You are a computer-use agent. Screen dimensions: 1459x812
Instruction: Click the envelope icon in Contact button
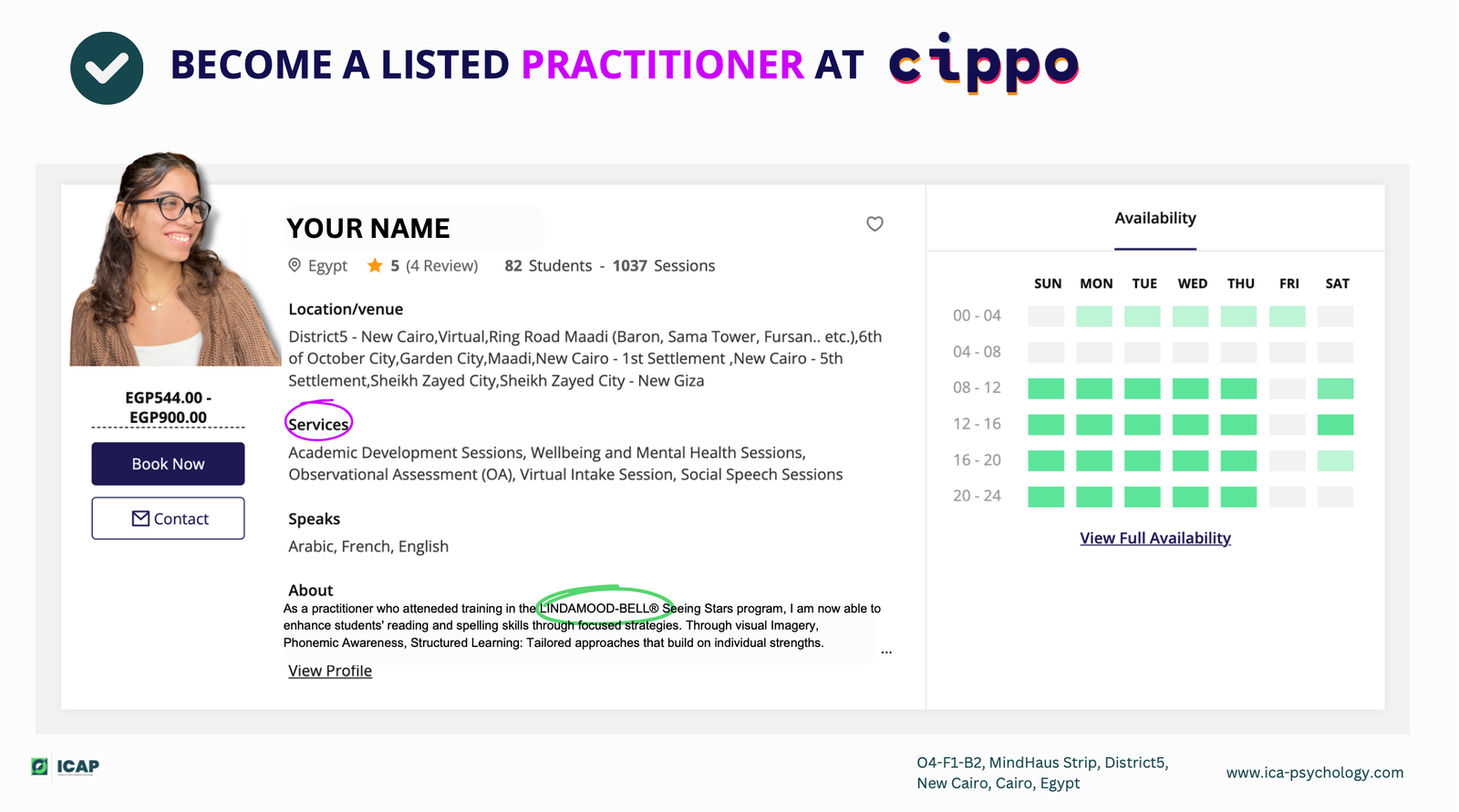140,519
